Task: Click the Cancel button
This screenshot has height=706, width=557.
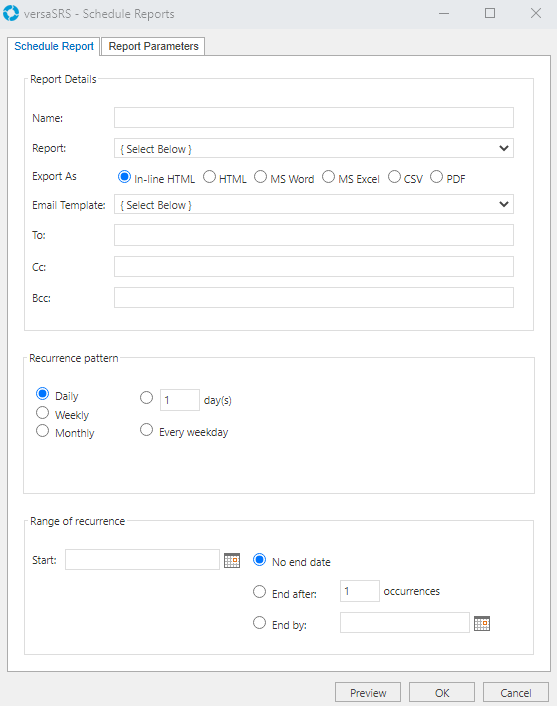Action: click(516, 692)
